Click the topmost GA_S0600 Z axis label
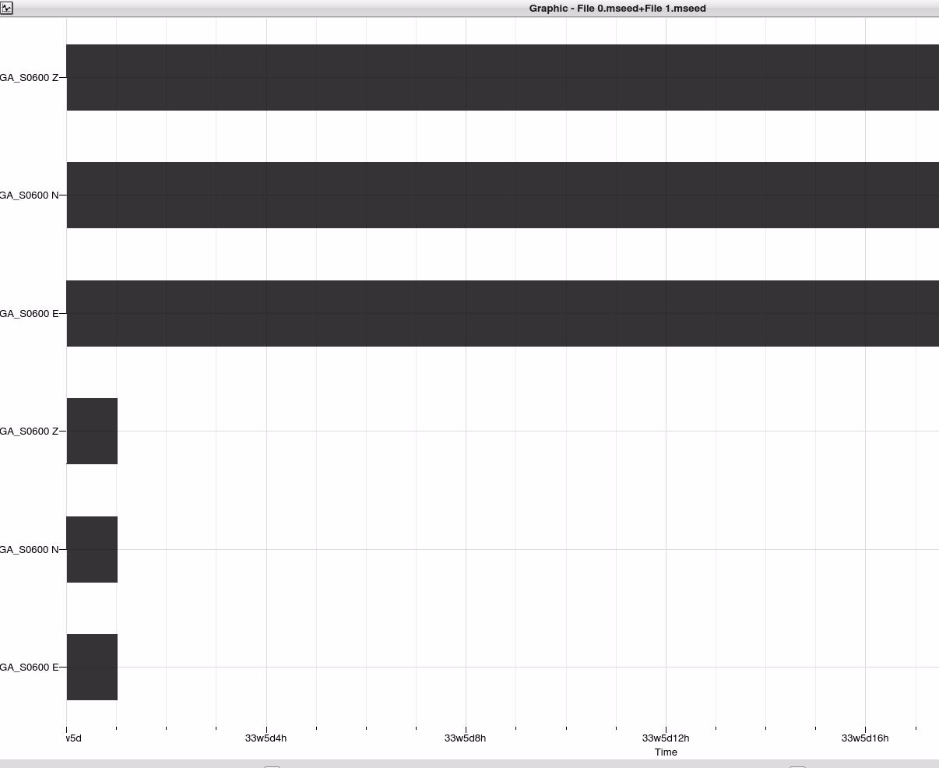The height and width of the screenshot is (768, 939). point(29,77)
